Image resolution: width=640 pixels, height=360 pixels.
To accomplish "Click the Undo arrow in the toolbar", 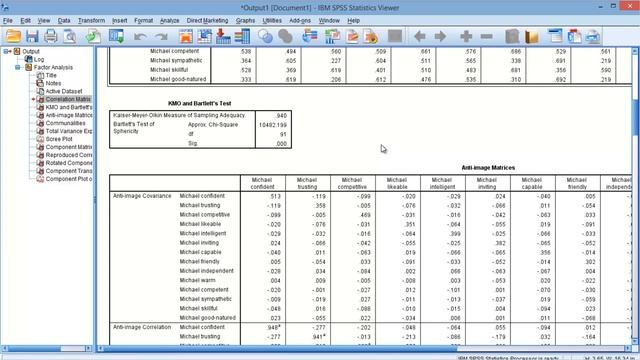I will [140, 37].
